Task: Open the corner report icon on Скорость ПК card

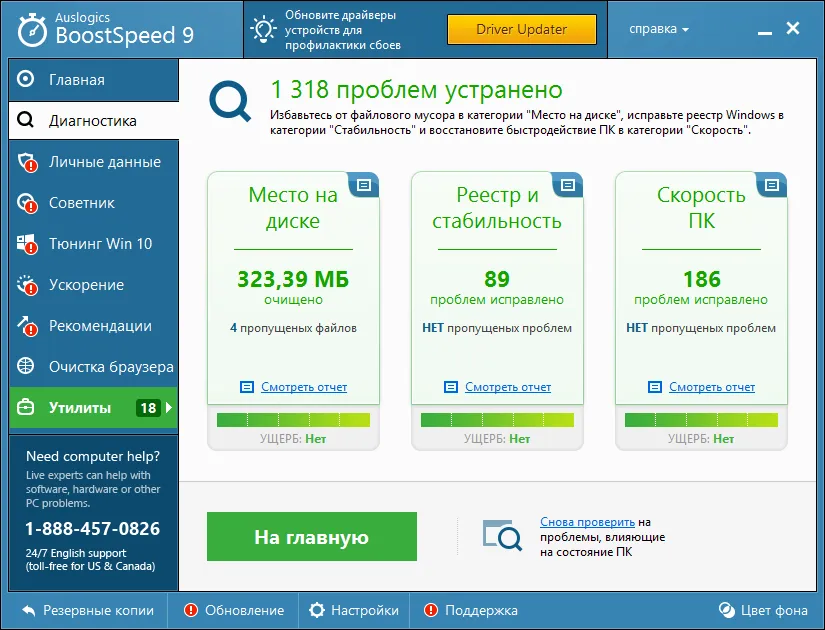Action: pyautogui.click(x=771, y=185)
